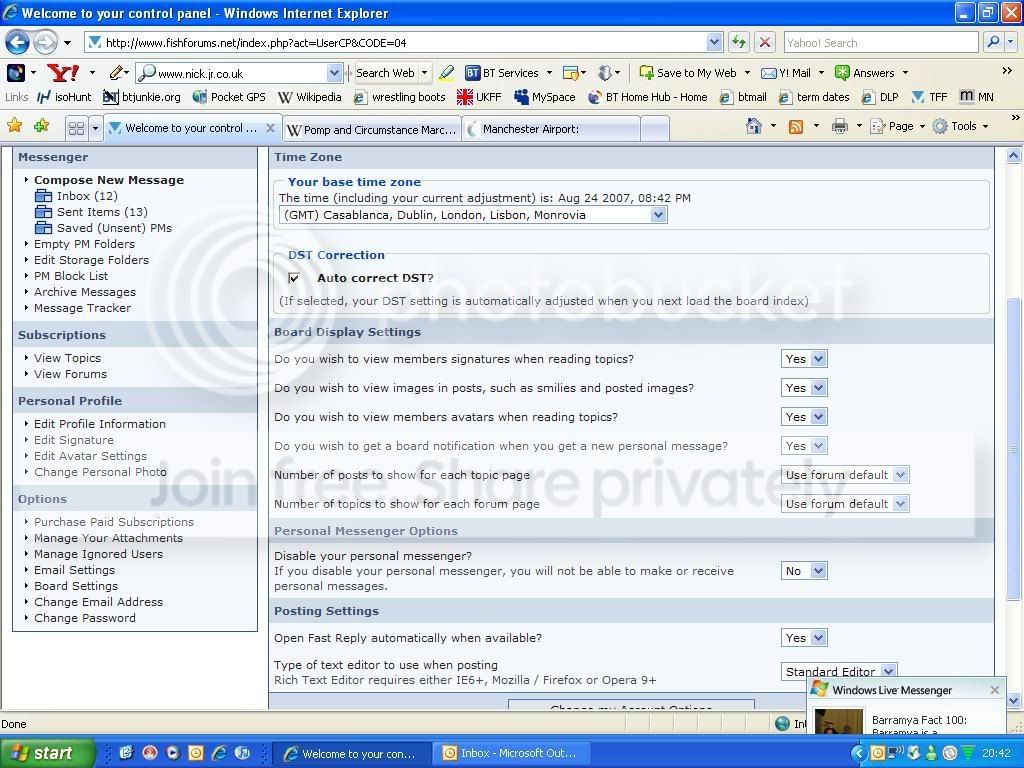
Task: Click the Quick Tabs grid icon
Action: coord(75,128)
